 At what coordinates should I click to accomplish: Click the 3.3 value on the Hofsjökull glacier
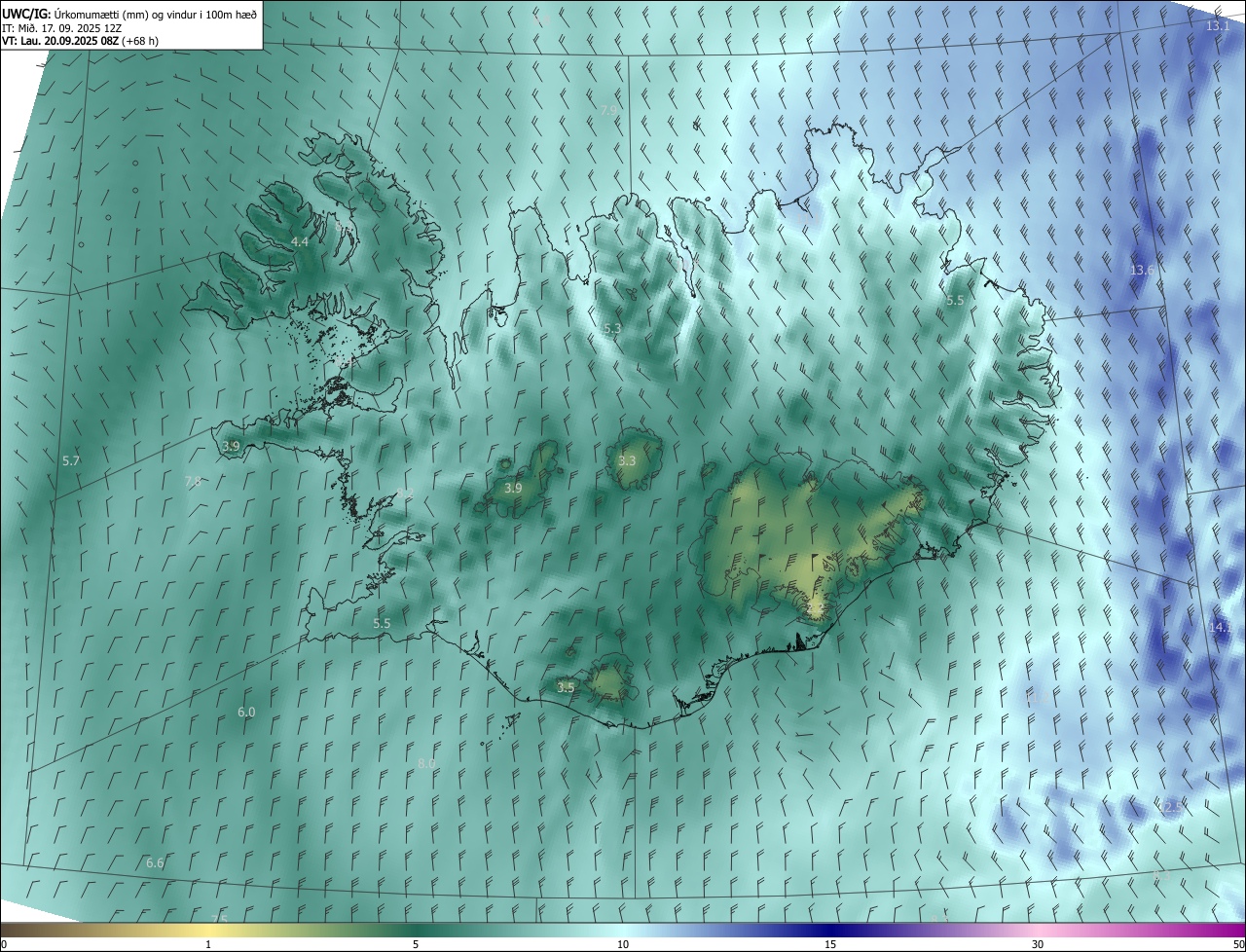point(627,460)
